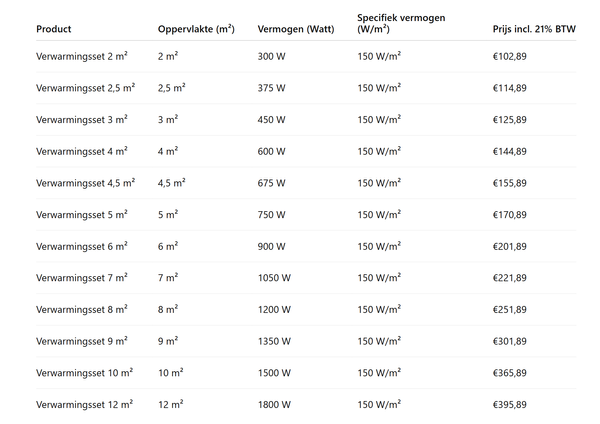Click the Verwarmingsset 3 m² entry
Screen dimensions: 600x424
(x=82, y=120)
